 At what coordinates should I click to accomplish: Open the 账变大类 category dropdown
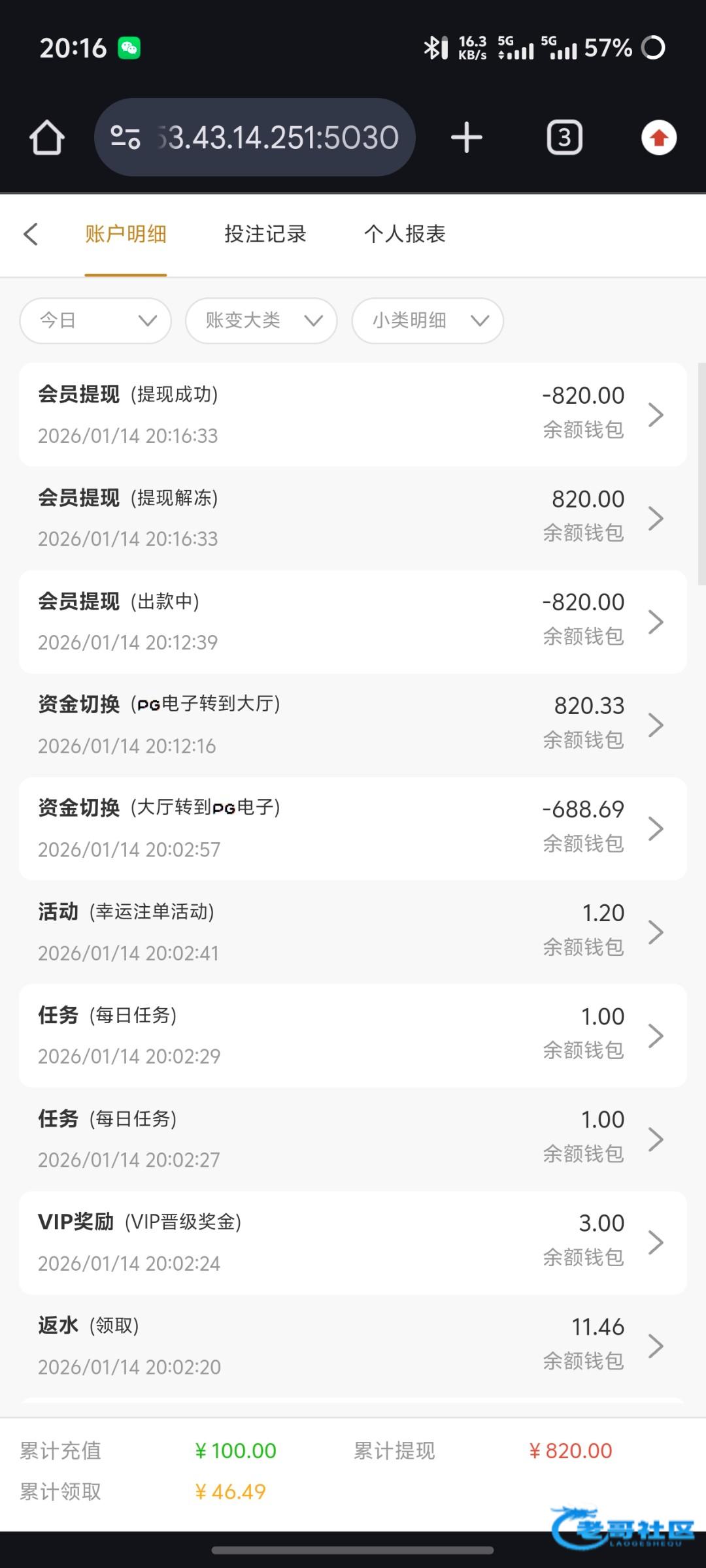pos(261,321)
